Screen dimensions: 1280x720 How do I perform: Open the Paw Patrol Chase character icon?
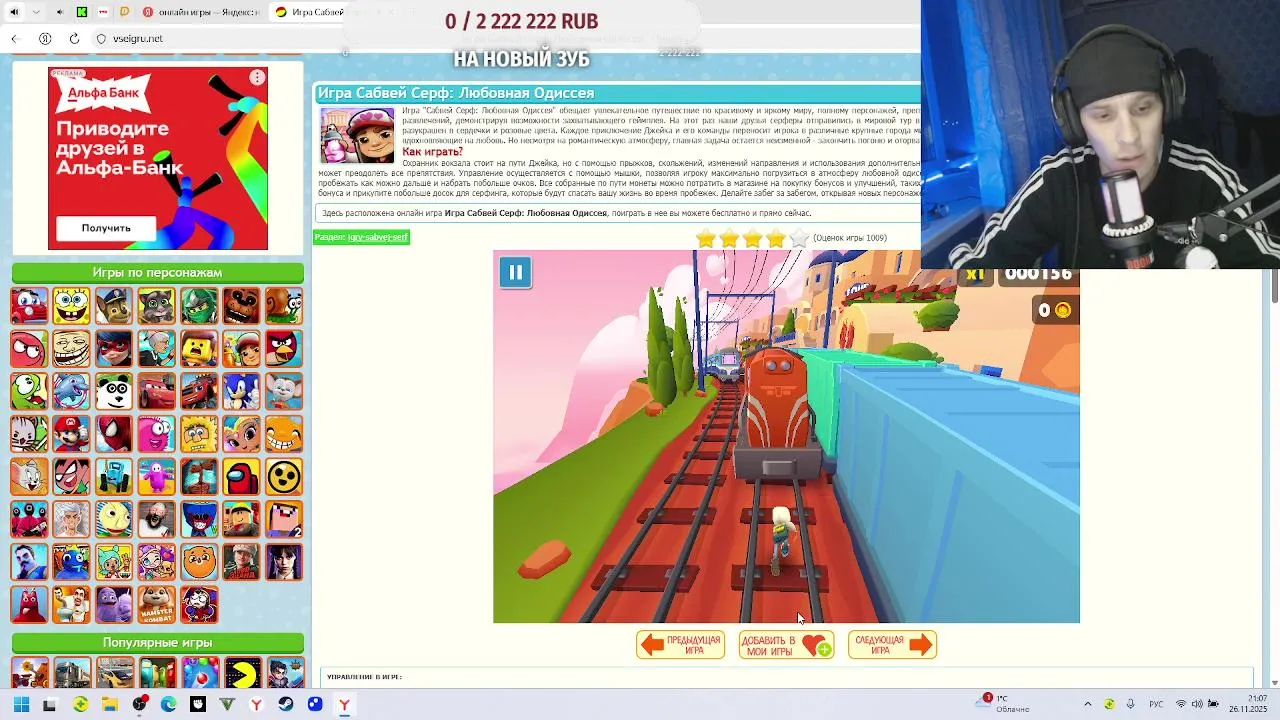pyautogui.click(x=114, y=306)
